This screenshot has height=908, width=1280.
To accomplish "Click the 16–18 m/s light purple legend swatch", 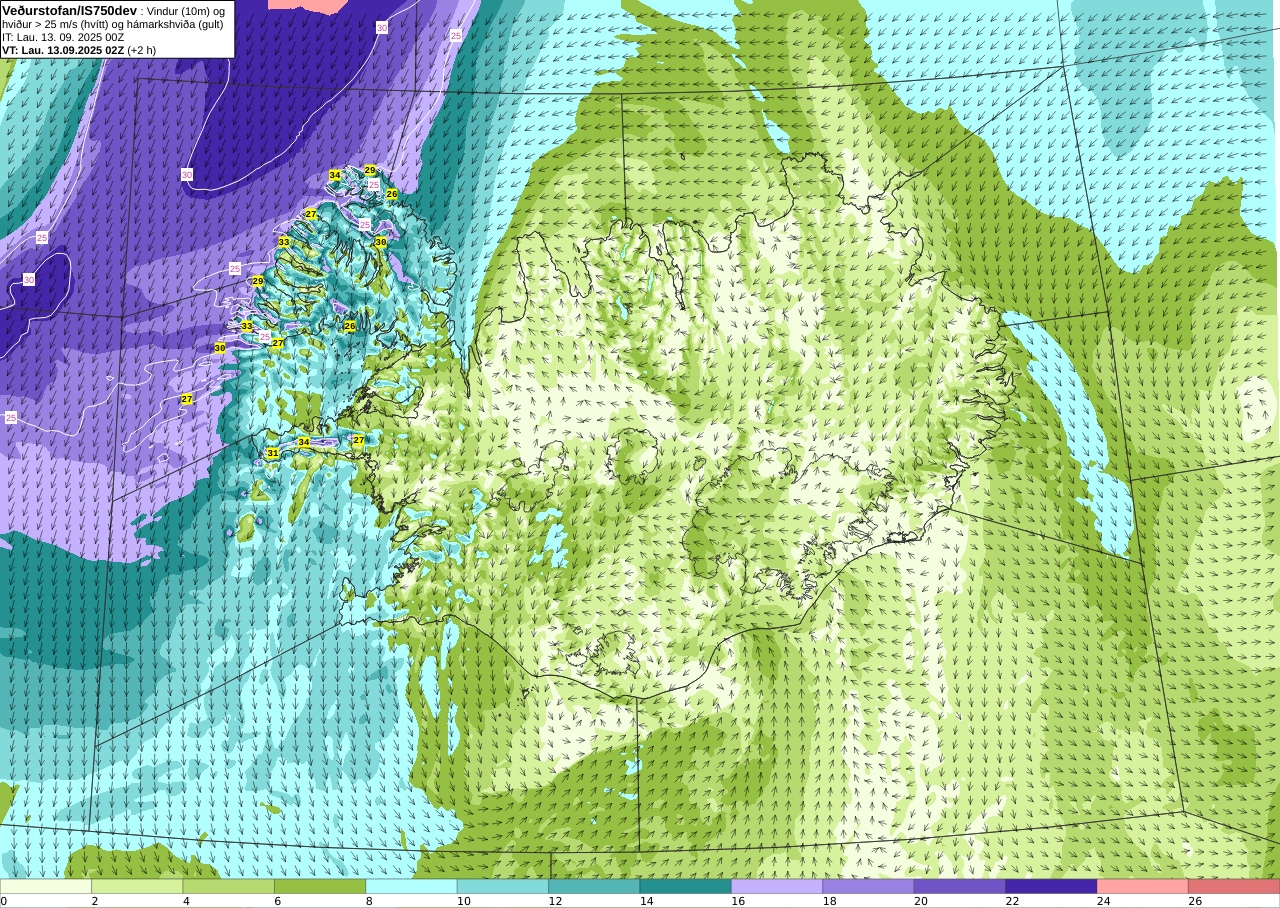I will click(x=777, y=886).
